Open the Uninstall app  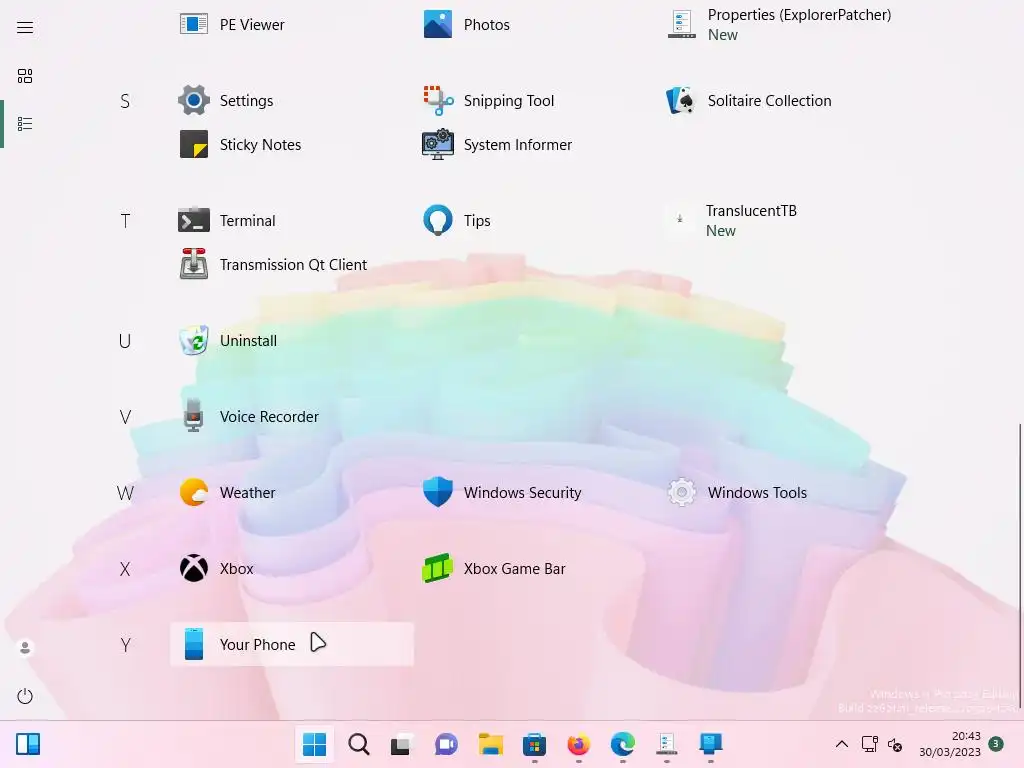[292, 340]
